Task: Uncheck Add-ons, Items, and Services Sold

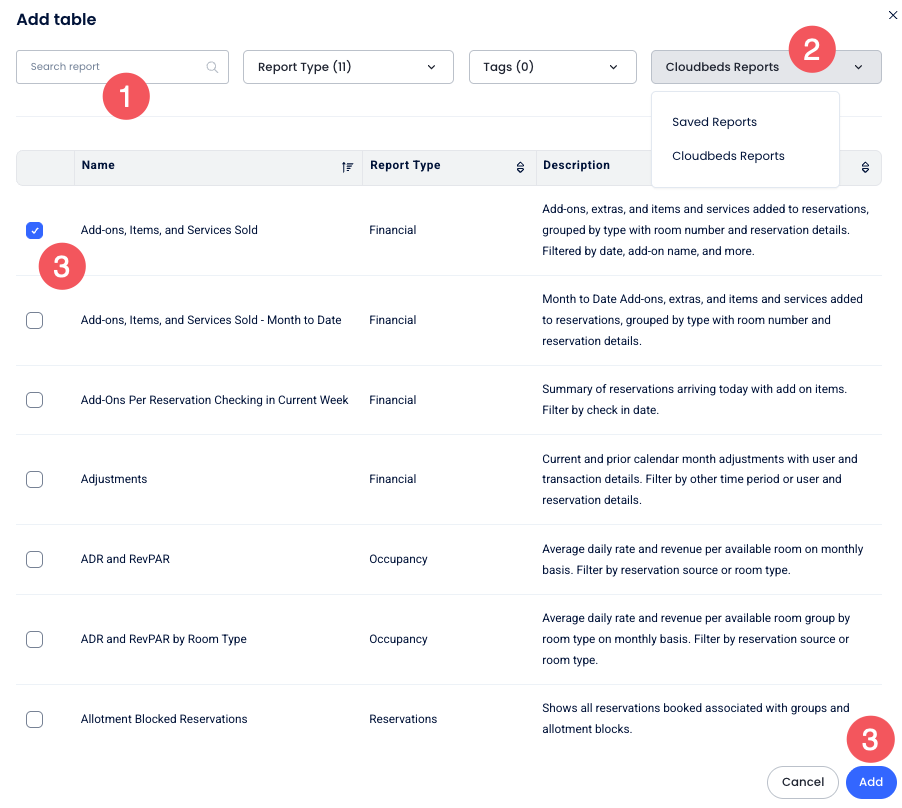Action: [35, 231]
